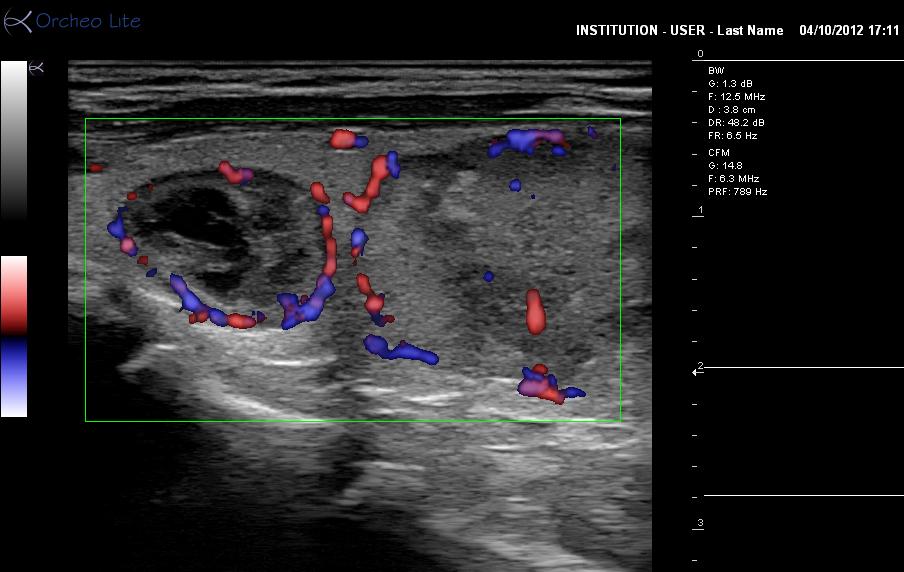Select the grayscale map bar
904x572 pixels.
(14, 140)
